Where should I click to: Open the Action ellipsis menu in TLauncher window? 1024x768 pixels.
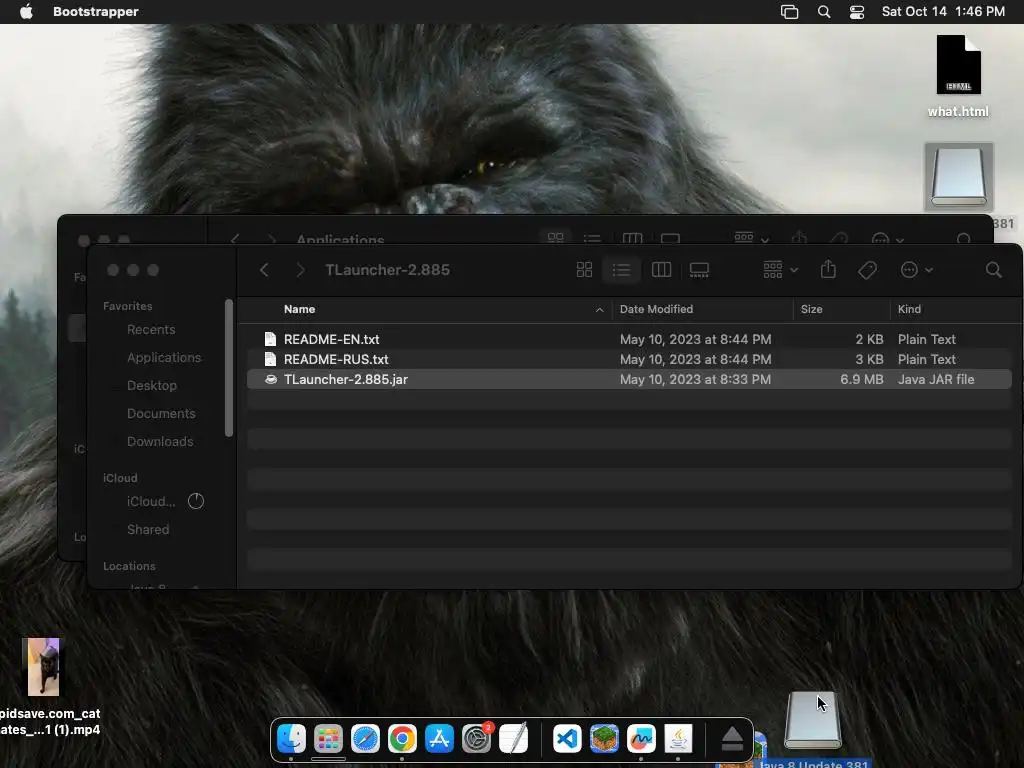(x=916, y=270)
